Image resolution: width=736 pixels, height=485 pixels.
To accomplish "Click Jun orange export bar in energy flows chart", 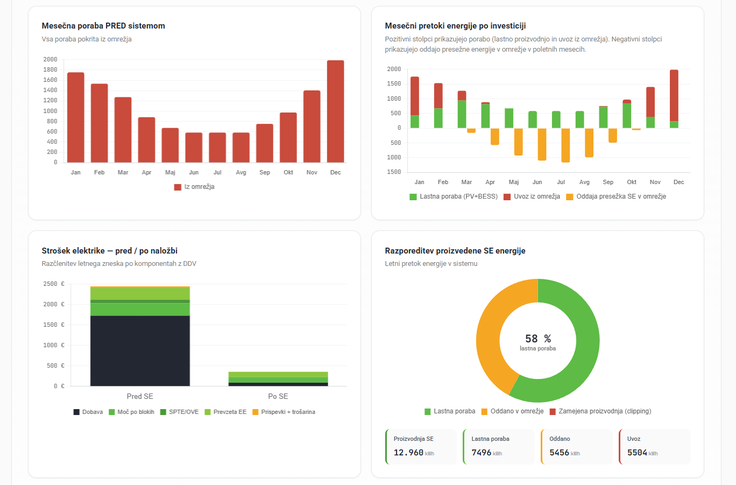I will (x=542, y=144).
